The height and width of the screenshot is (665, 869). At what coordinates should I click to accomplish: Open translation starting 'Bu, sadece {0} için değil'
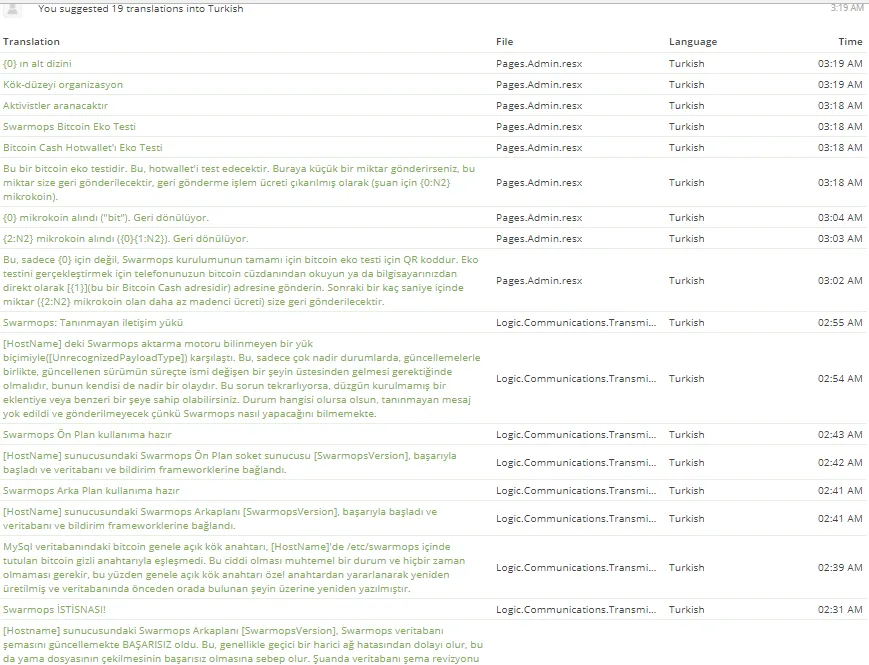point(241,280)
